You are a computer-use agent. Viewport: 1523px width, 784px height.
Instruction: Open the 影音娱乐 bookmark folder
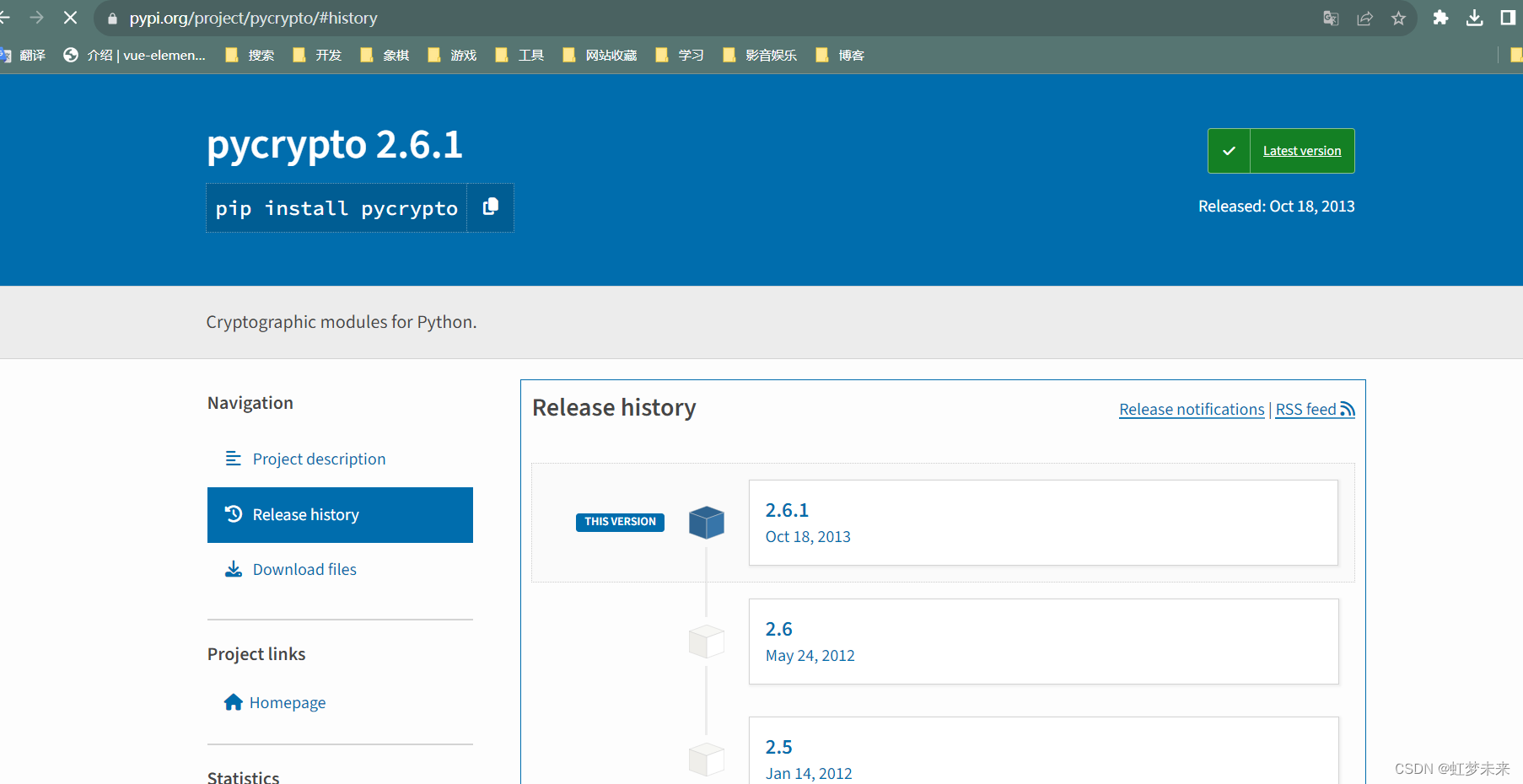tap(760, 56)
